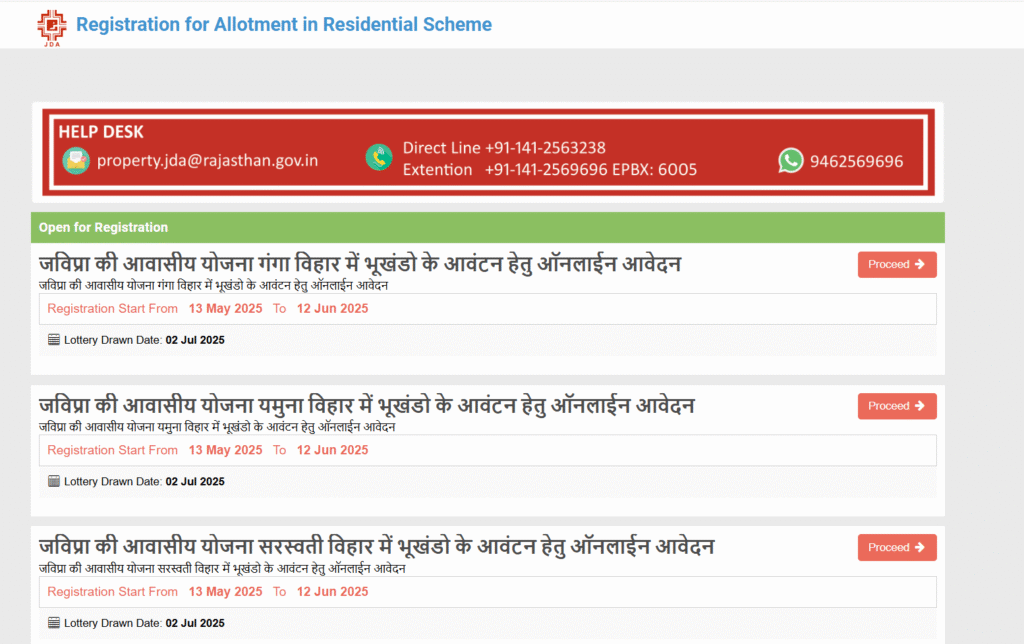This screenshot has height=644, width=1024.
Task: Click the Open for Registration header bar
Action: click(488, 227)
